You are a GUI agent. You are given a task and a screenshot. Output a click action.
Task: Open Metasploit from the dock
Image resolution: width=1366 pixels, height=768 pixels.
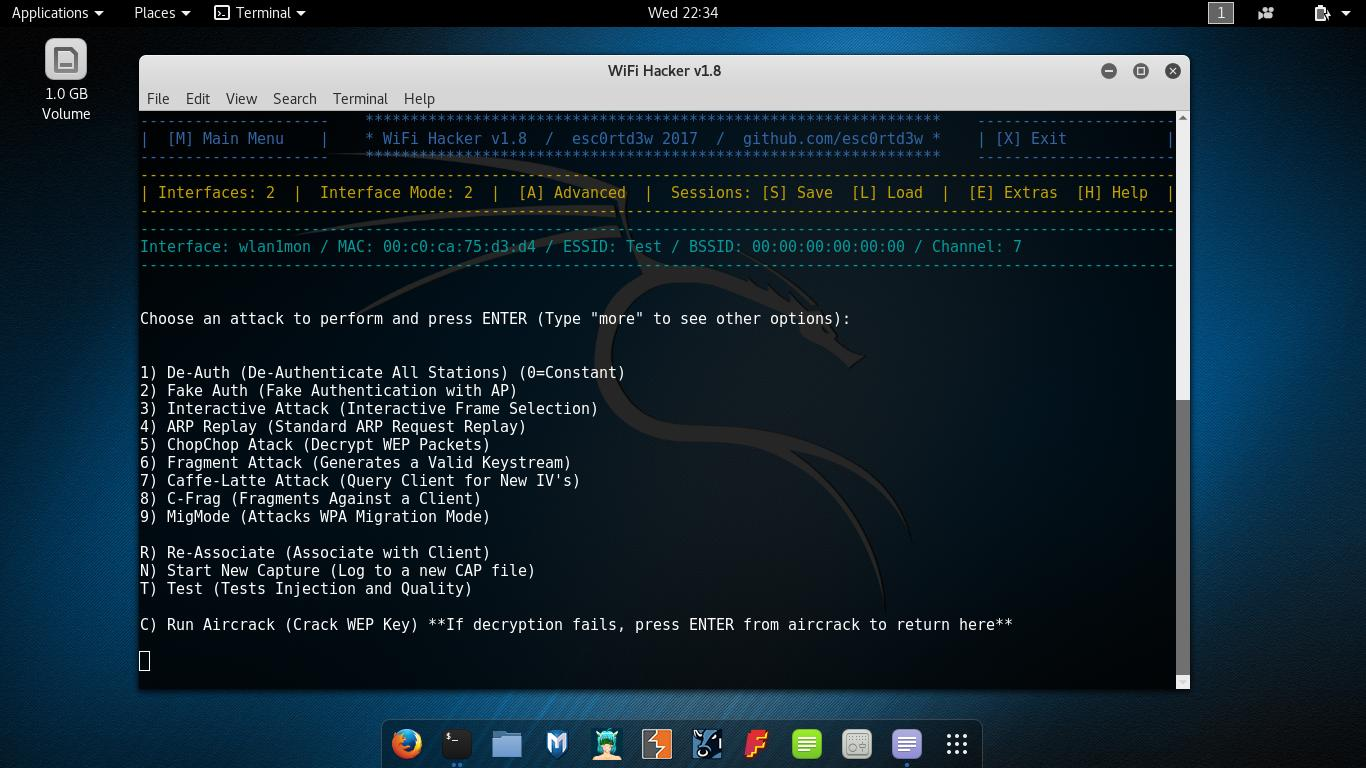click(x=556, y=744)
